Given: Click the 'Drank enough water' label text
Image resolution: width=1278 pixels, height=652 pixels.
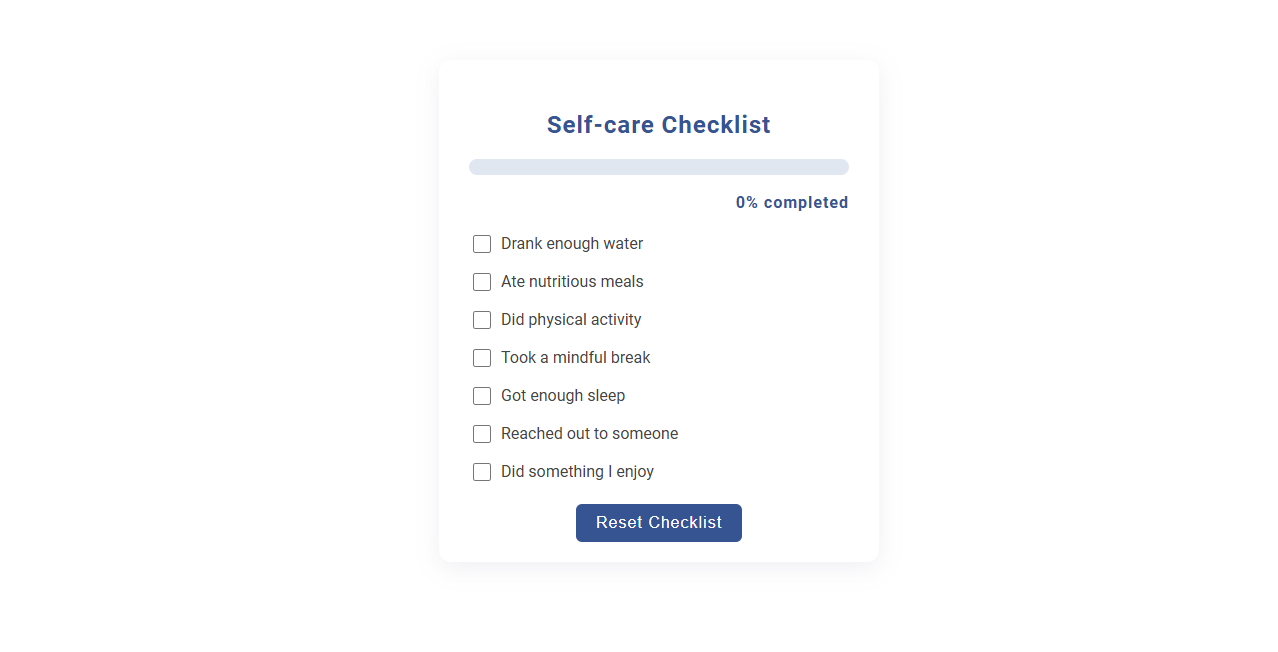Looking at the screenshot, I should click(571, 244).
